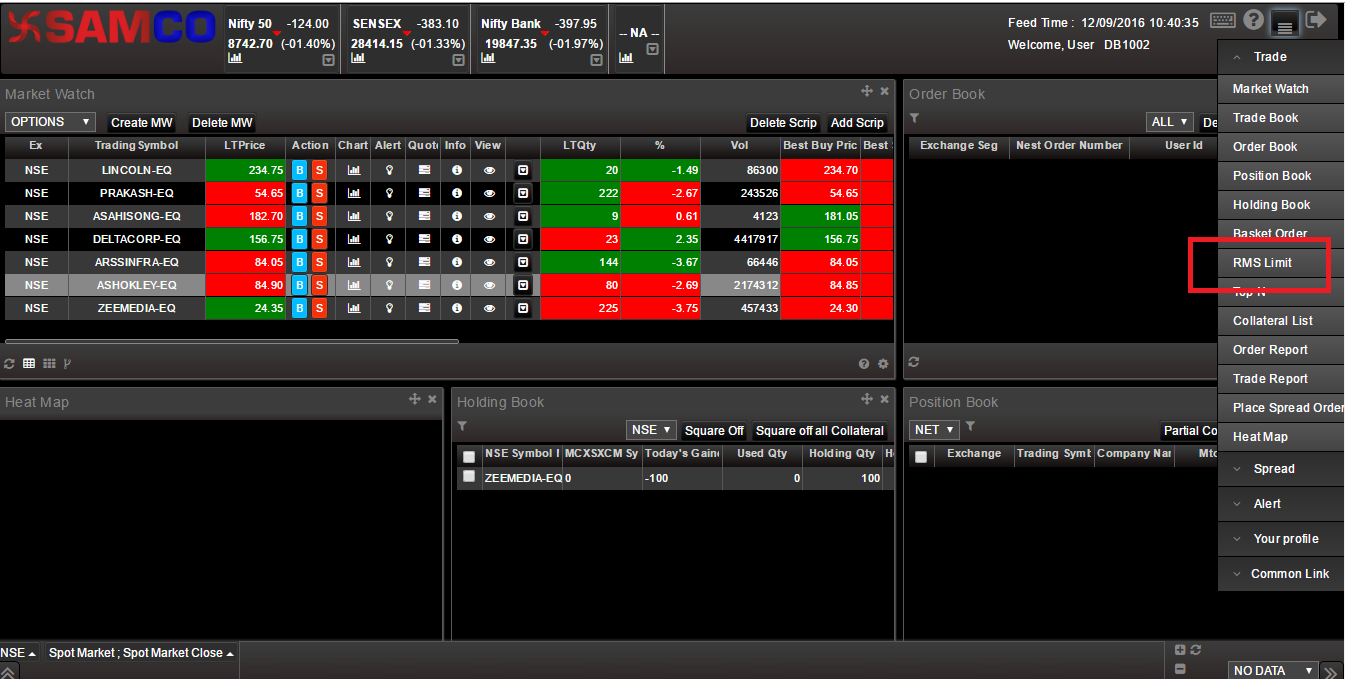Toggle view eye icon for ASAHISONG-EQ

(x=489, y=216)
